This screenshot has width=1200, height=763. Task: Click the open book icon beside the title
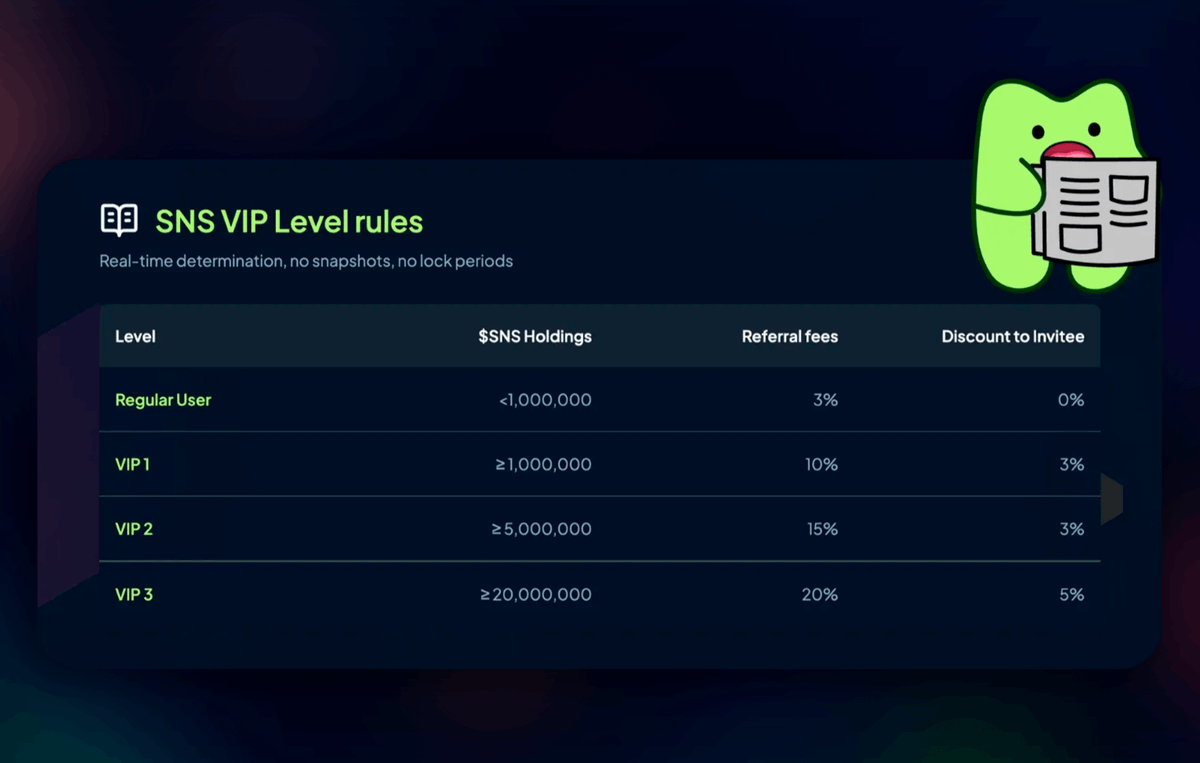click(x=119, y=220)
